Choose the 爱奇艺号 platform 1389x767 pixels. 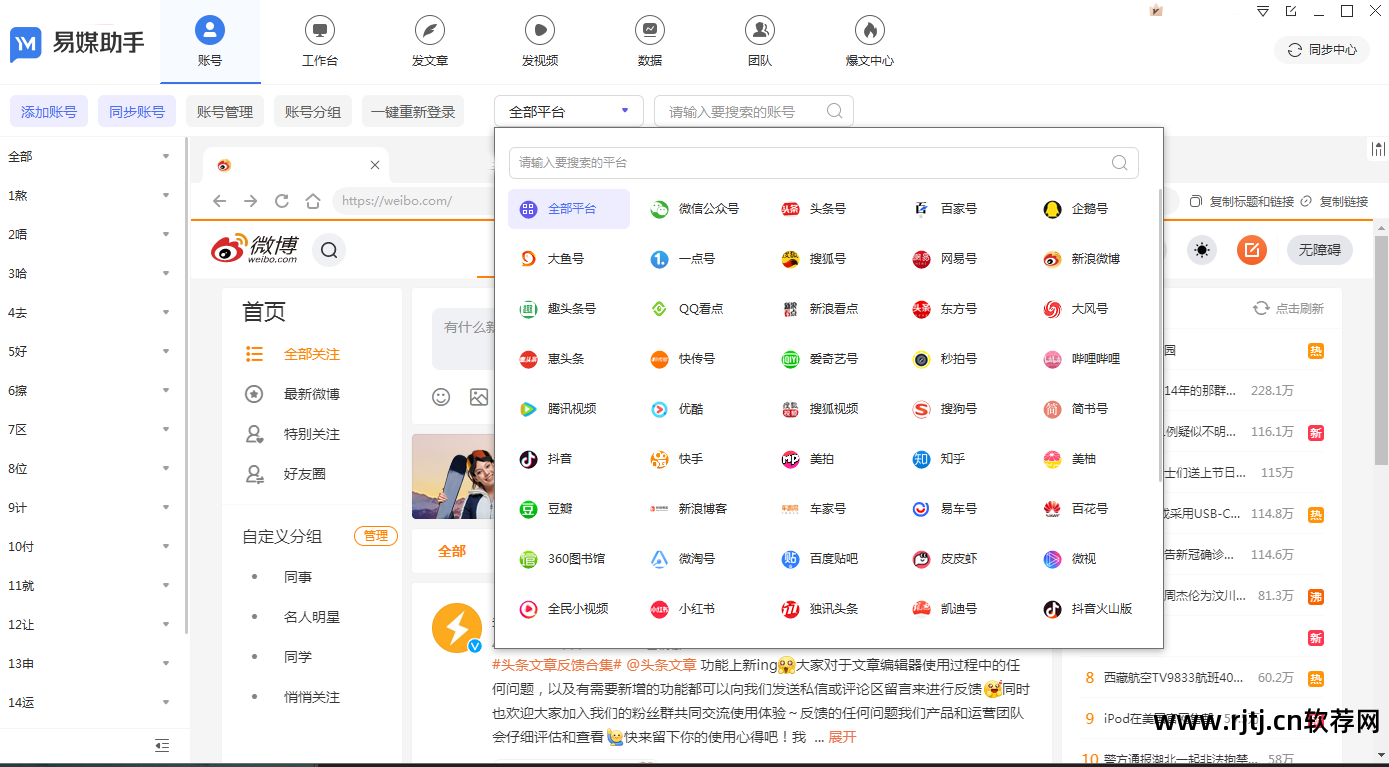[822, 359]
